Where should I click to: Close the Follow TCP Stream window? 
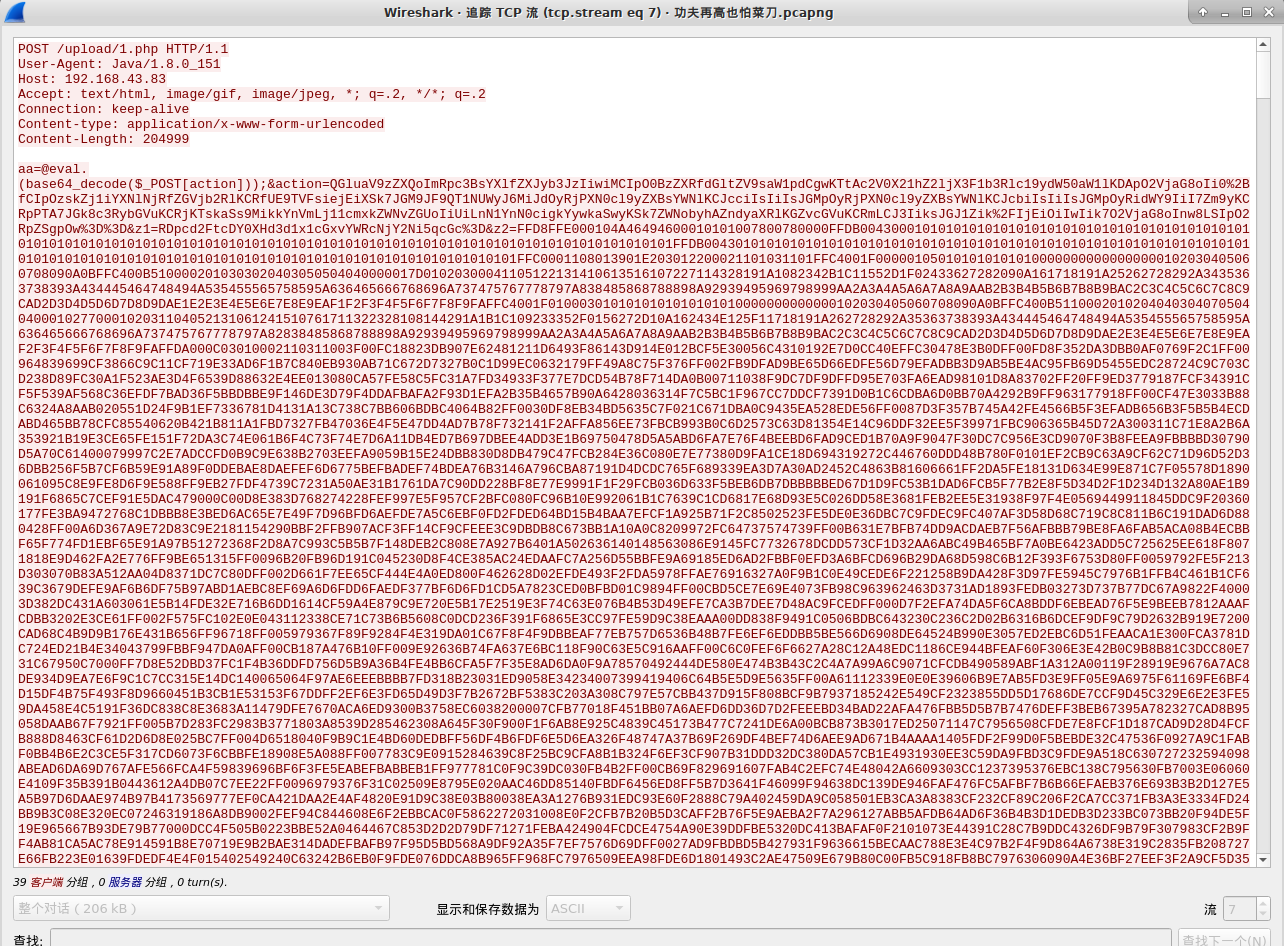pyautogui.click(x=1269, y=12)
